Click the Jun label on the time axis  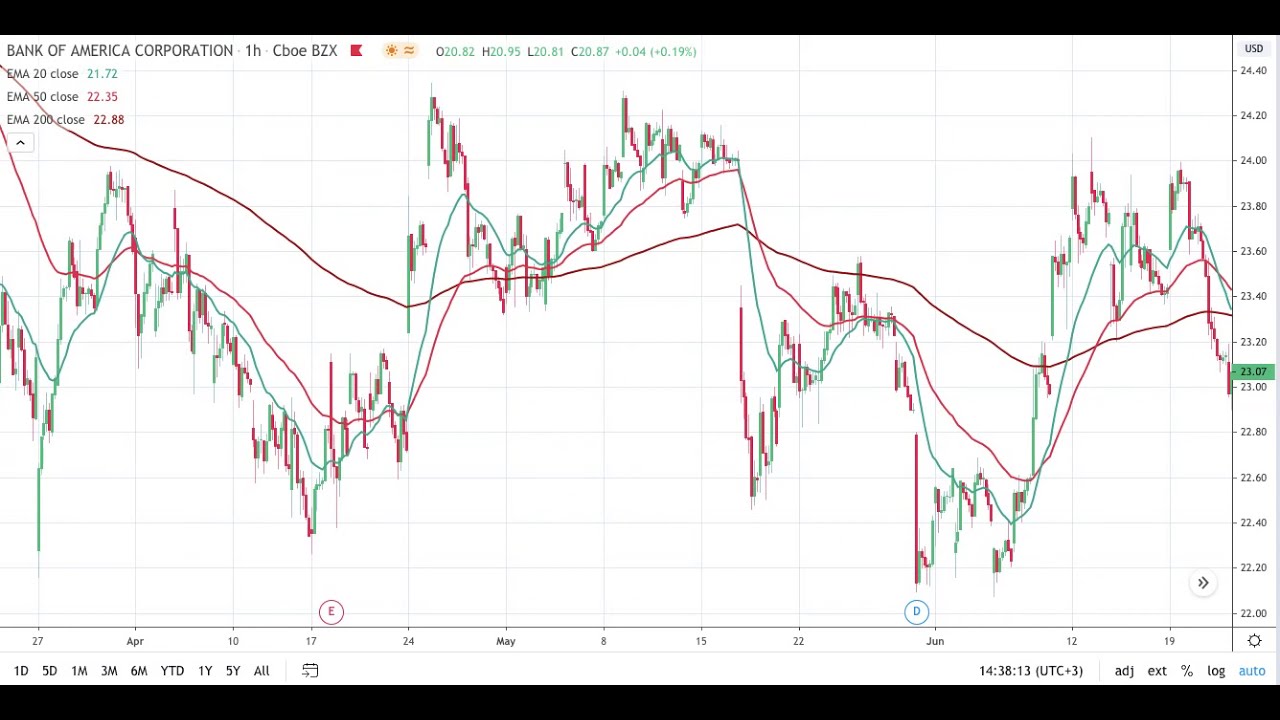click(935, 641)
